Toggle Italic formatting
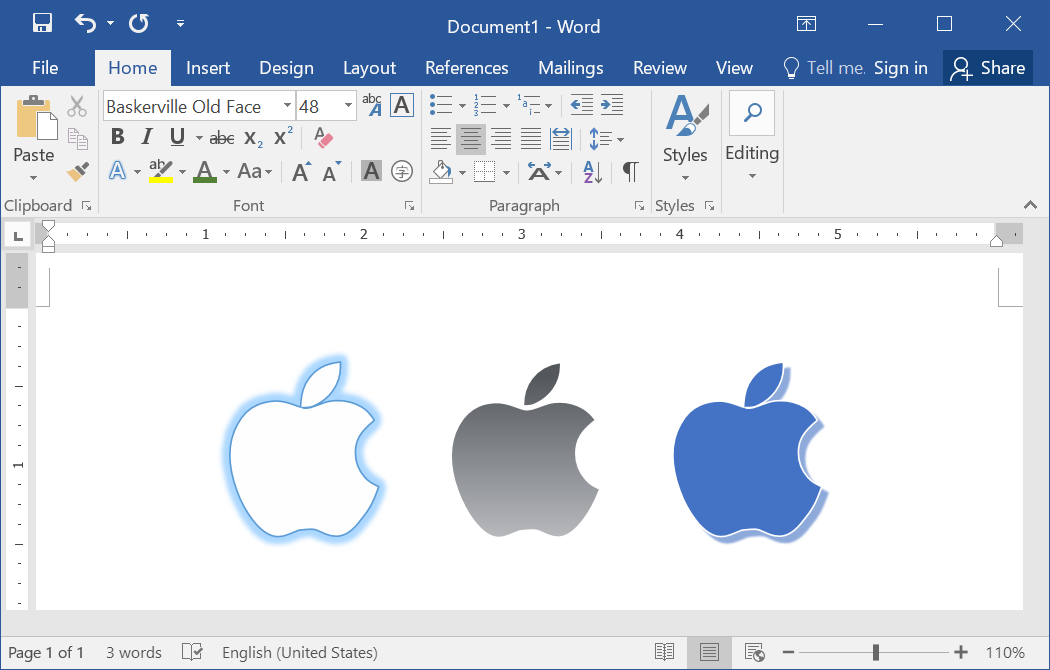The height and width of the screenshot is (670, 1050). [147, 137]
